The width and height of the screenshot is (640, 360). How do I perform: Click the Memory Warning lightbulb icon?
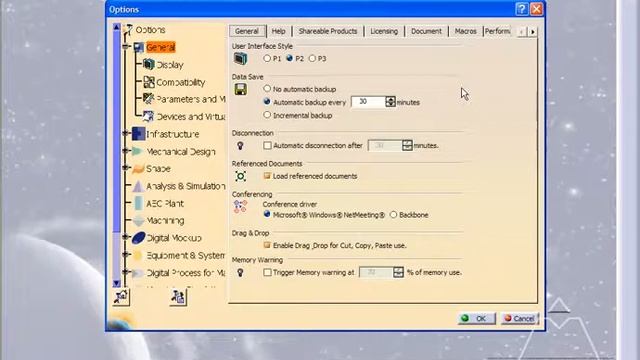tap(240, 273)
